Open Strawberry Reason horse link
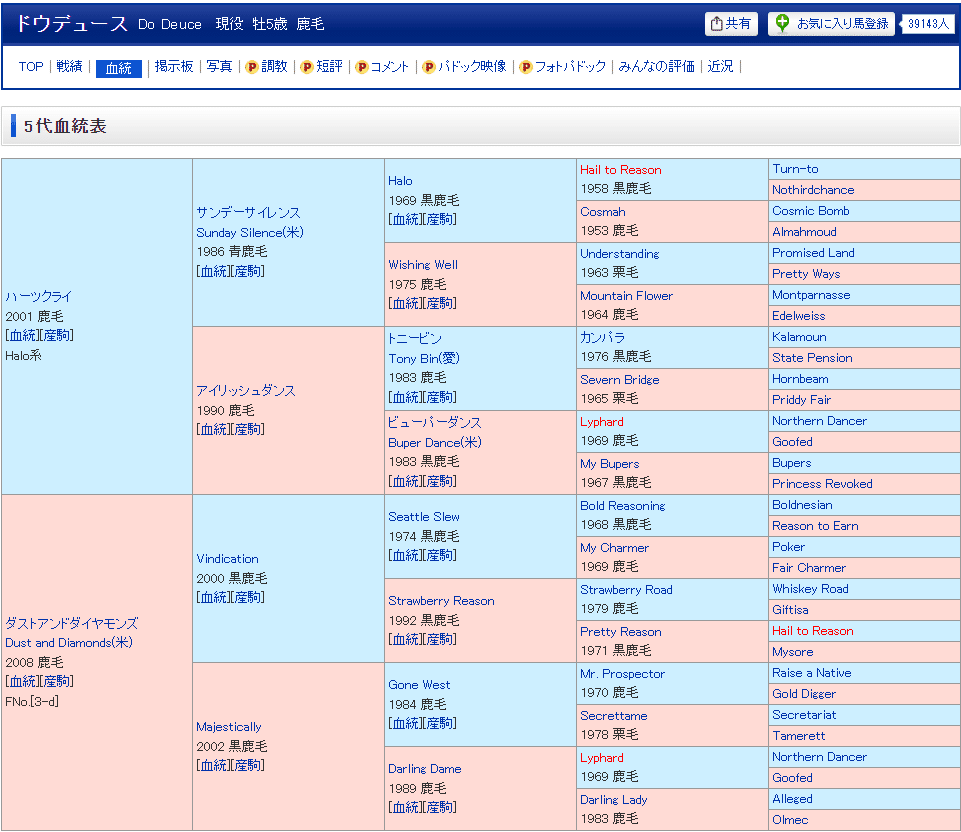The image size is (961, 832). [441, 600]
